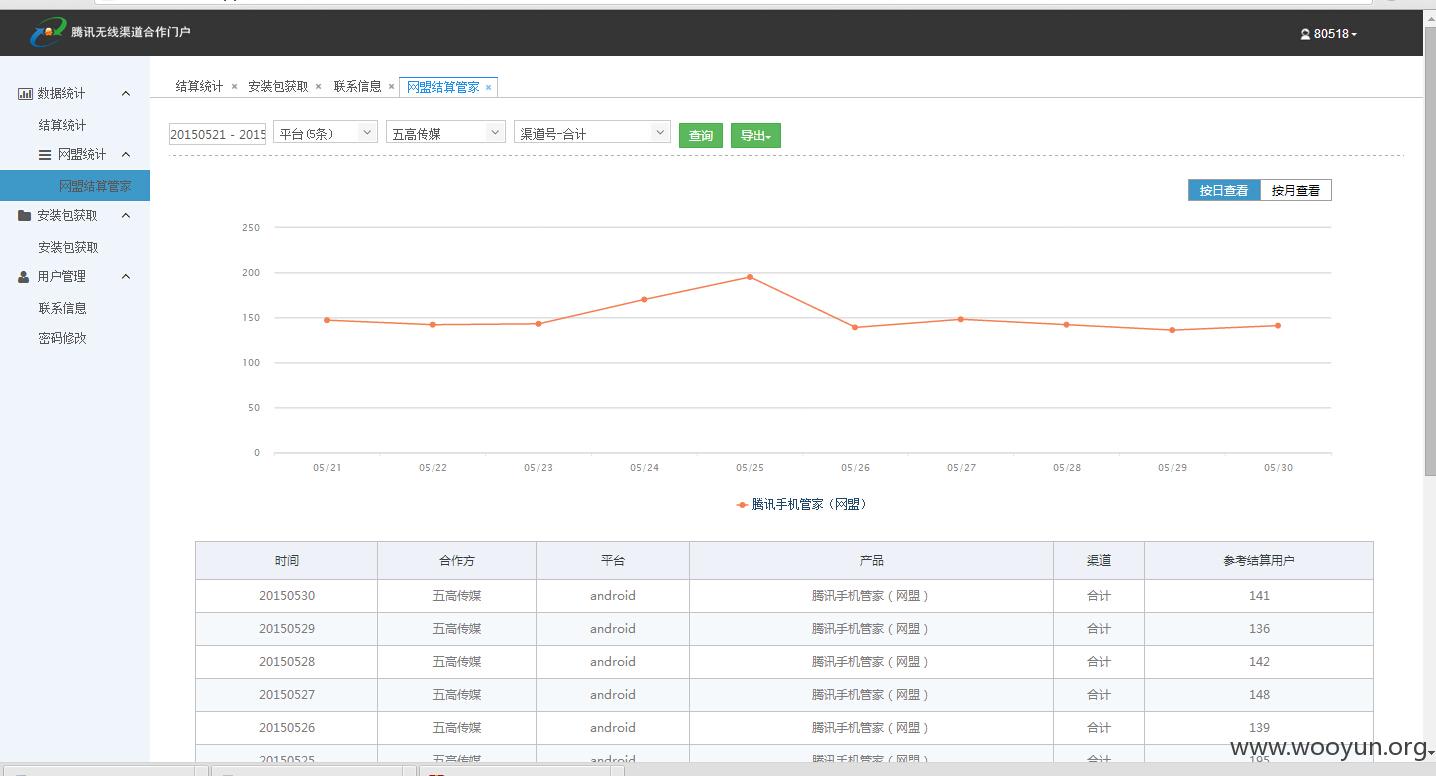Click the 时间 column header
This screenshot has height=776, width=1436.
click(287, 560)
